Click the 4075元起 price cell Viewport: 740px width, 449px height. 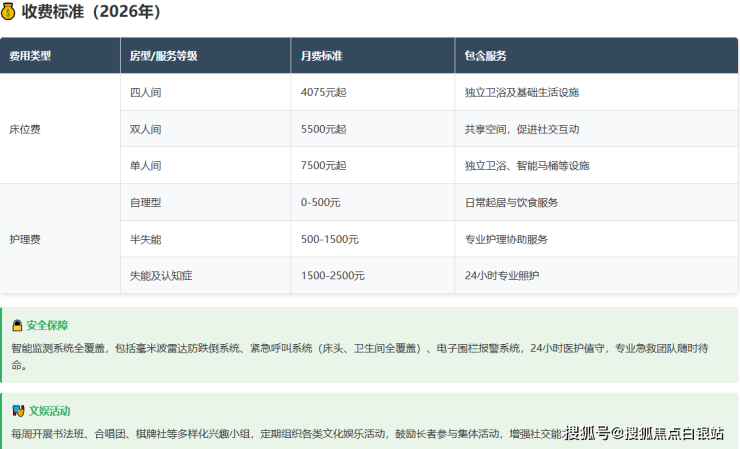coord(323,92)
